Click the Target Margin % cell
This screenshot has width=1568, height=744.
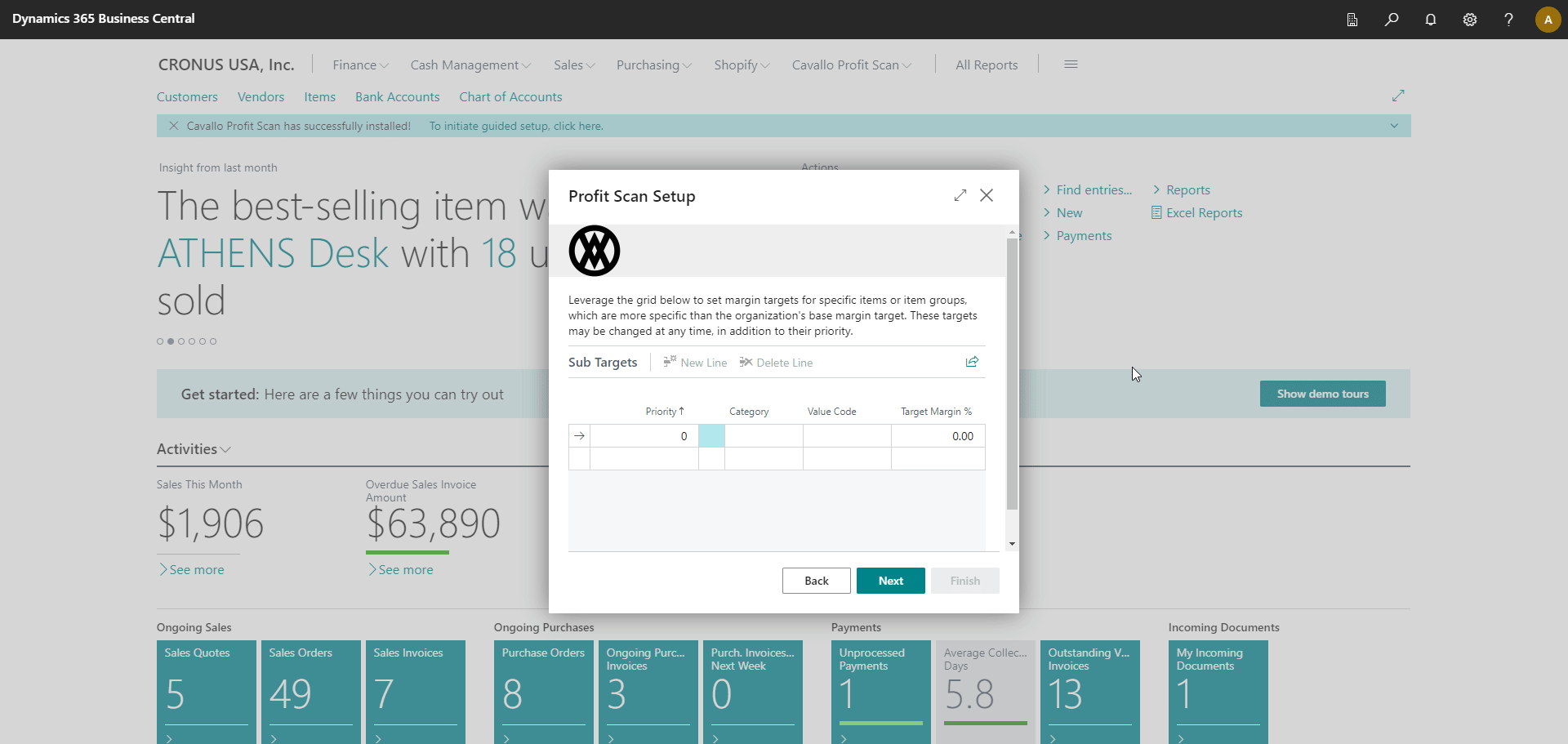pyautogui.click(x=938, y=436)
